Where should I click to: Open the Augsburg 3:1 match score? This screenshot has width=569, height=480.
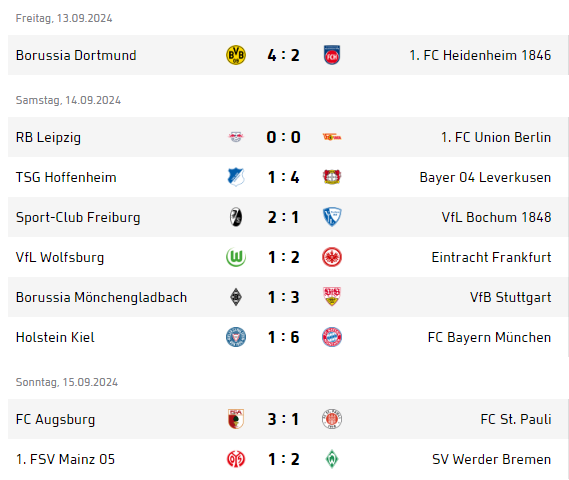pos(283,419)
